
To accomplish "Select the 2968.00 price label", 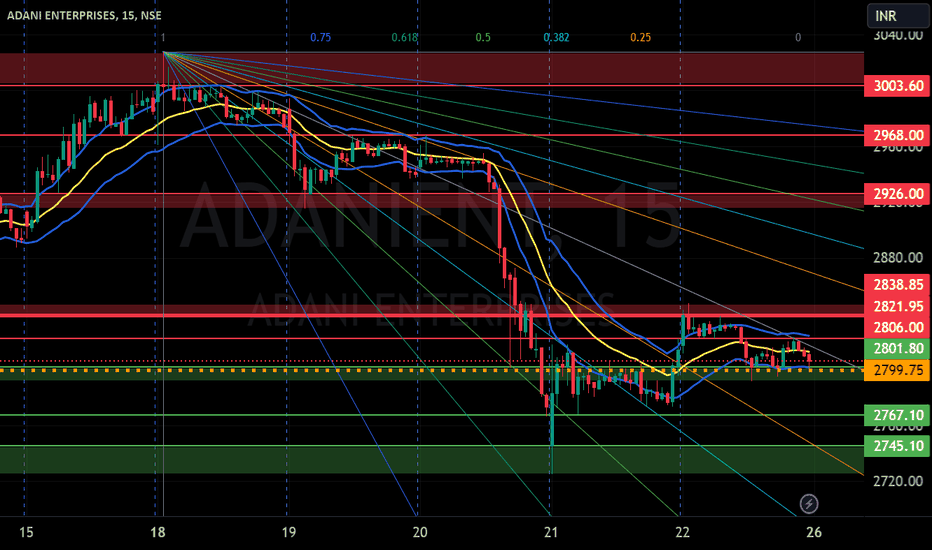I will pyautogui.click(x=898, y=135).
